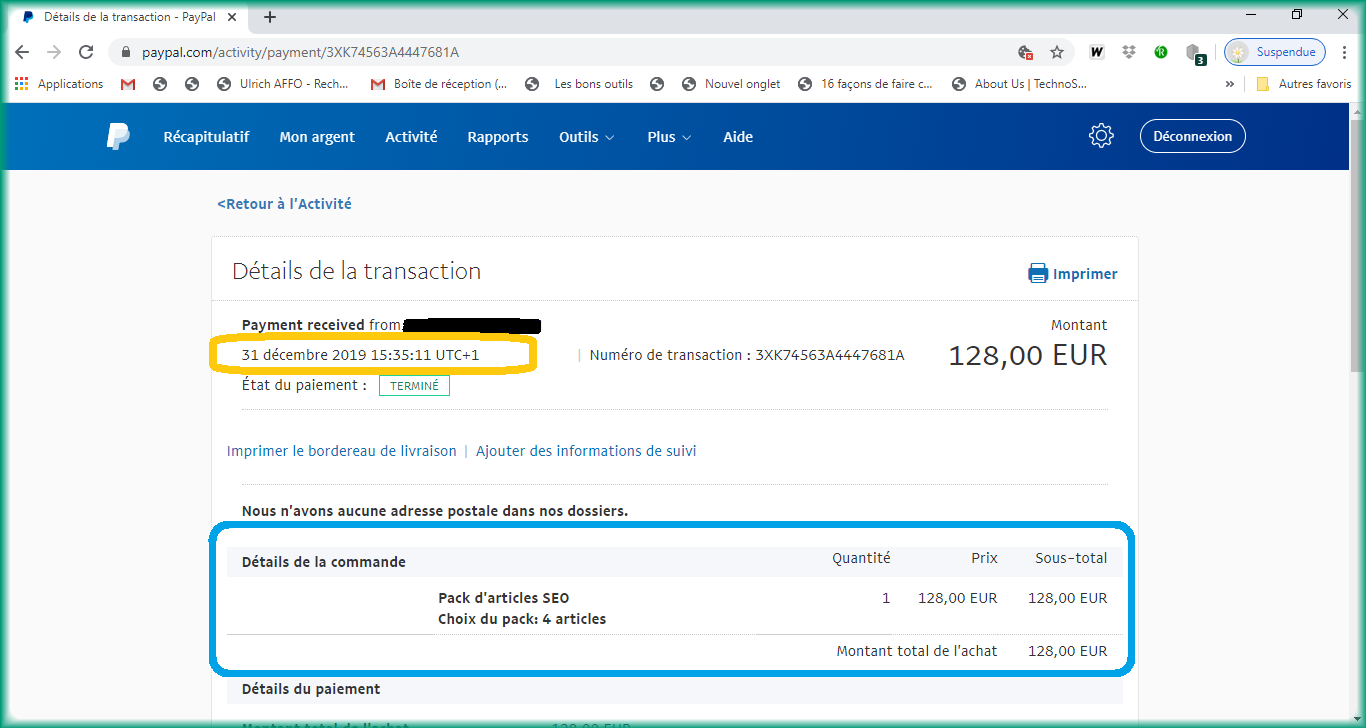The image size is (1366, 728).
Task: Click the W extension icon in toolbar
Action: pos(1097,52)
